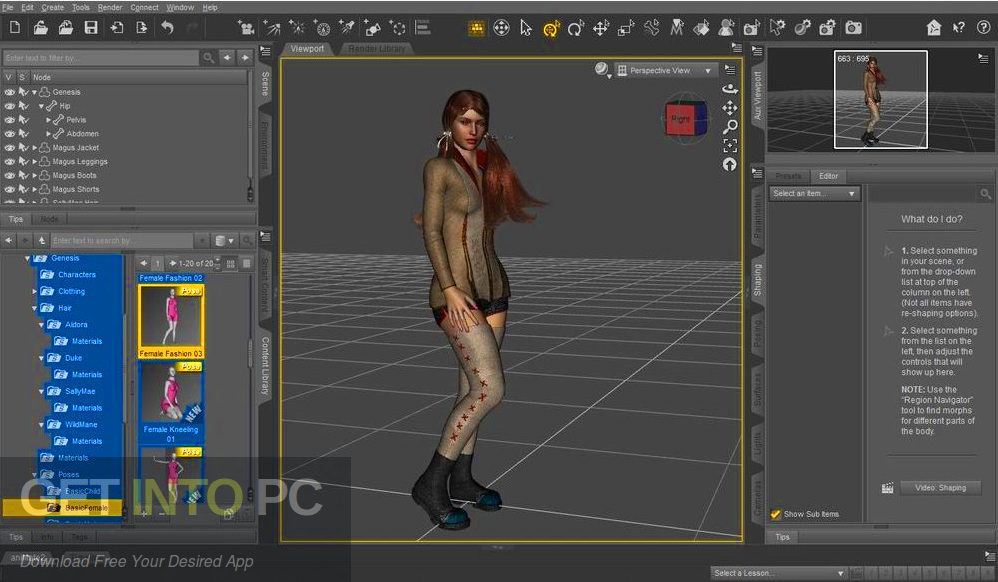This screenshot has width=998, height=582.
Task: Open the Video: Shaping button
Action: coord(940,488)
